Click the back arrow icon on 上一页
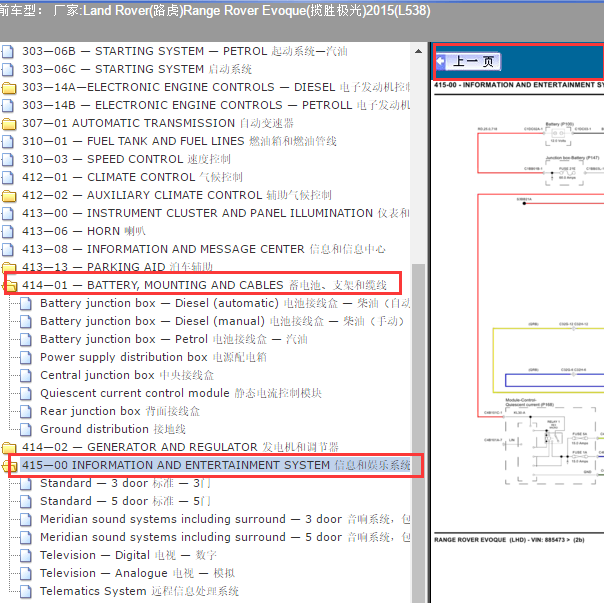 click(x=441, y=61)
